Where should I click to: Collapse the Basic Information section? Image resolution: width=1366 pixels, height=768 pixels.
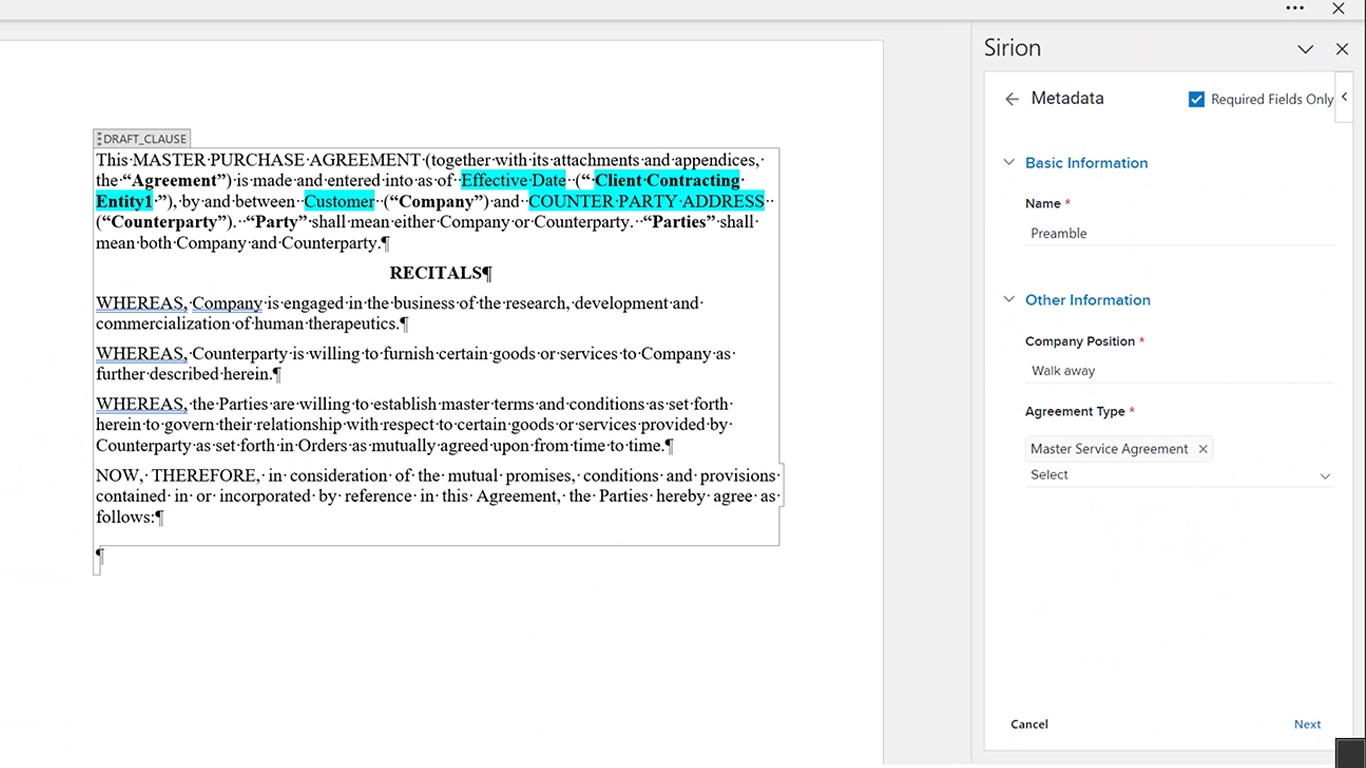(x=1009, y=162)
